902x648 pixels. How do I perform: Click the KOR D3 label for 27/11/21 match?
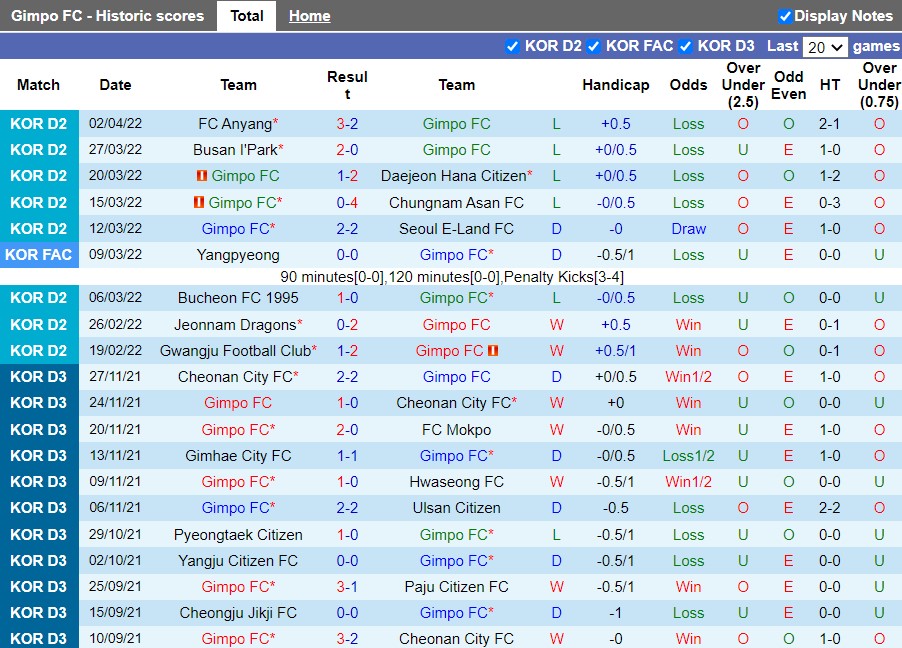pyautogui.click(x=39, y=377)
